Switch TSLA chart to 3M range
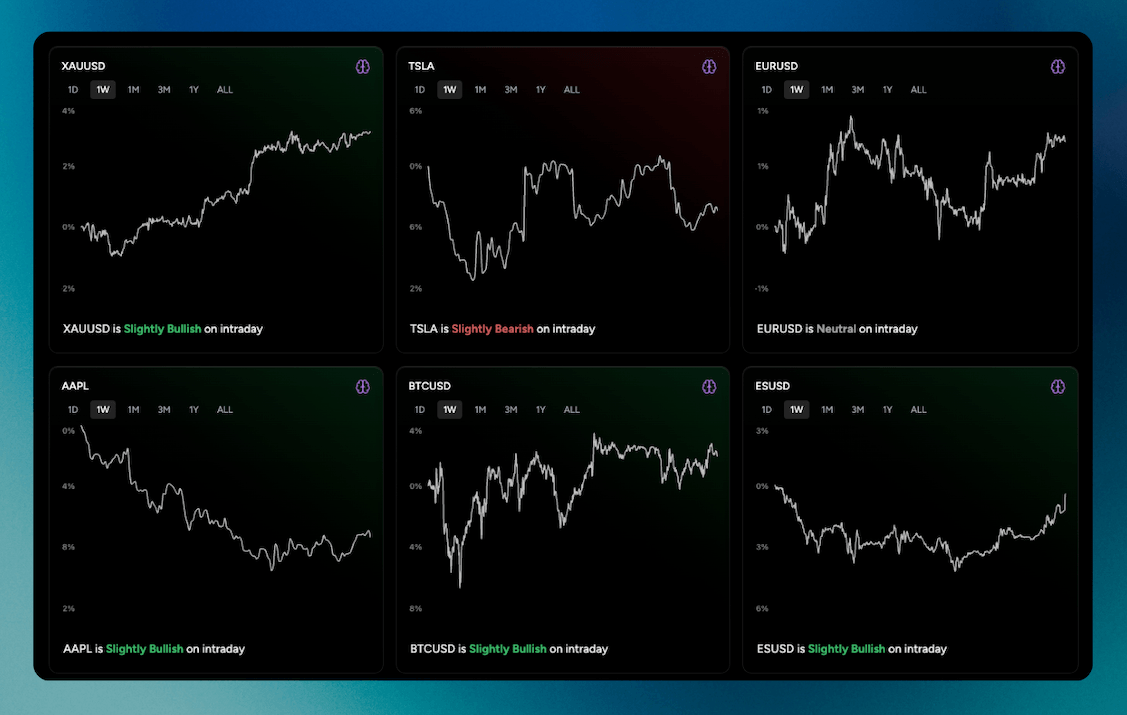Screen dimensions: 1127x715 pos(510,90)
